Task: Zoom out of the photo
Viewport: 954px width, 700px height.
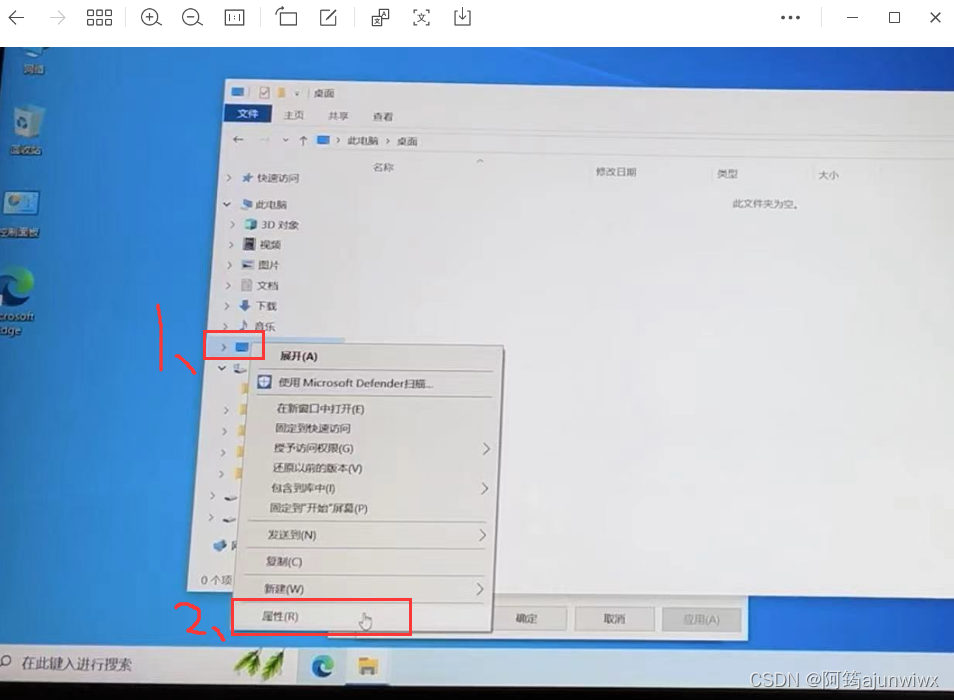Action: (192, 18)
